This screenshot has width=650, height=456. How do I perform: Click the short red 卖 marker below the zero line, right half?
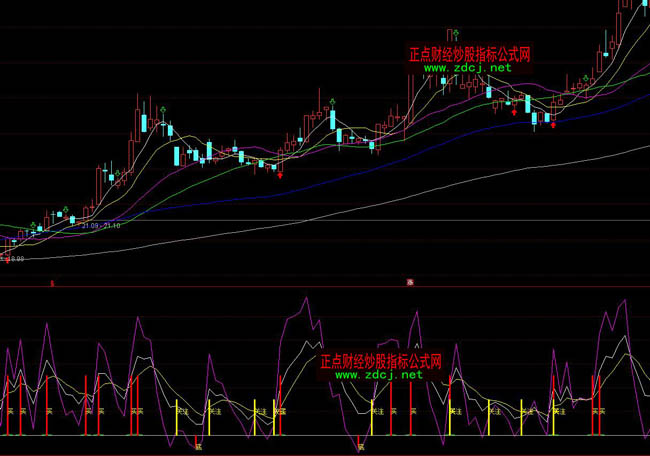(359, 443)
